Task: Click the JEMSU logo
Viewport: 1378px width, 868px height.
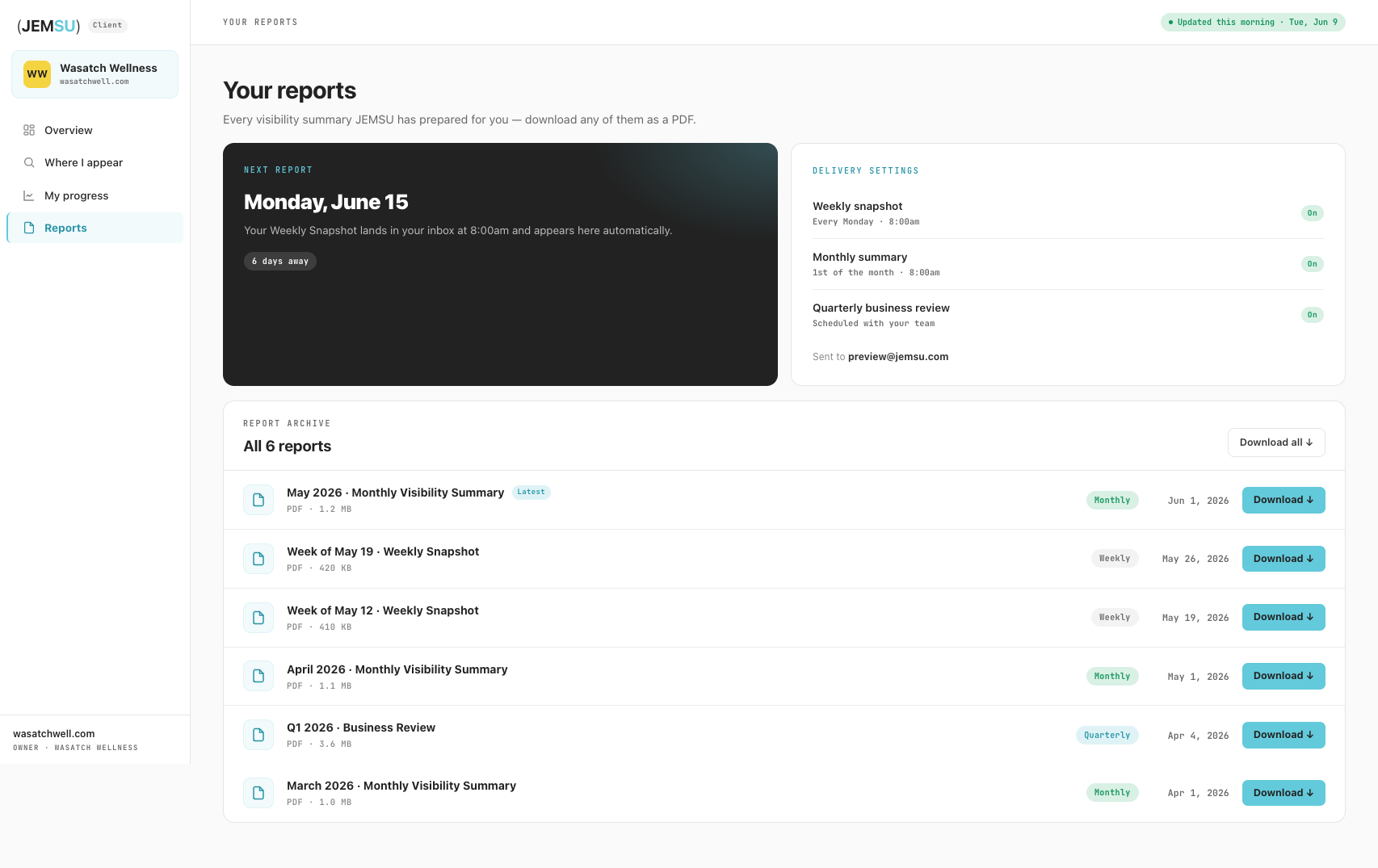Action: (48, 26)
